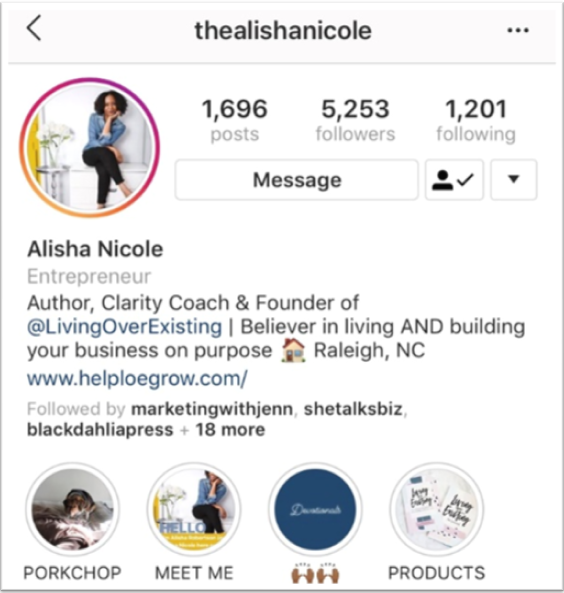Viewport: 564px width, 593px height.
Task: Toggle the following status person-check button
Action: [x=454, y=180]
